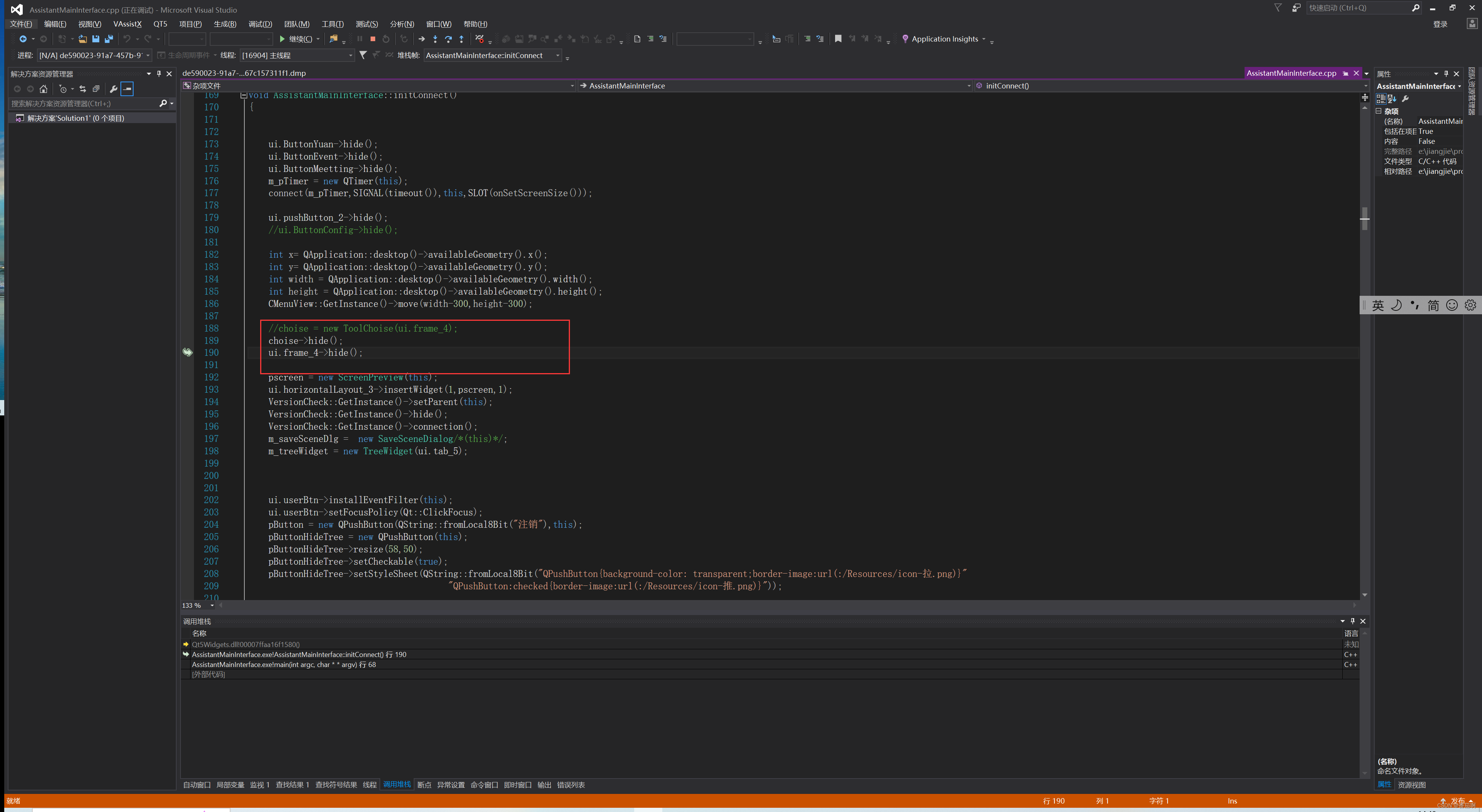Expand the 133 % zoom level dropdown
The width and height of the screenshot is (1482, 812).
point(212,605)
